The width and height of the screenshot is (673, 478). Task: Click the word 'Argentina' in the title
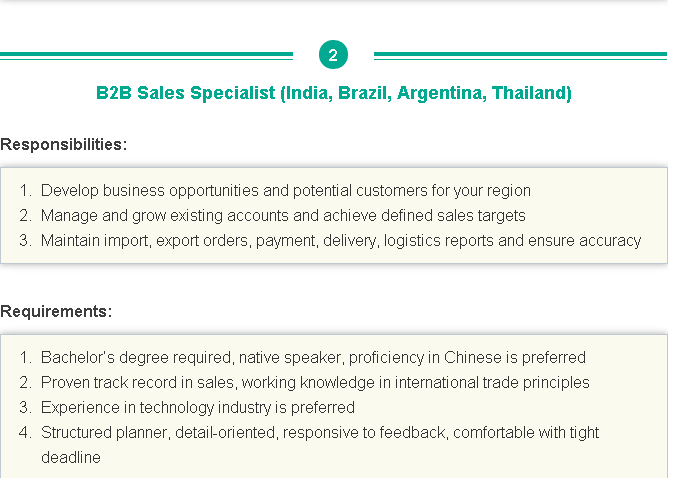442,93
